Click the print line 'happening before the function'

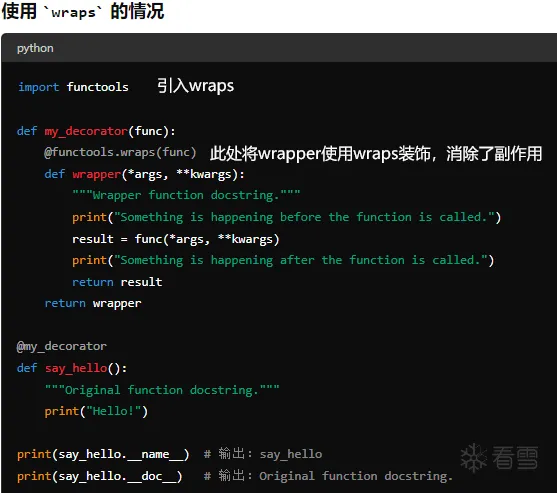point(286,217)
